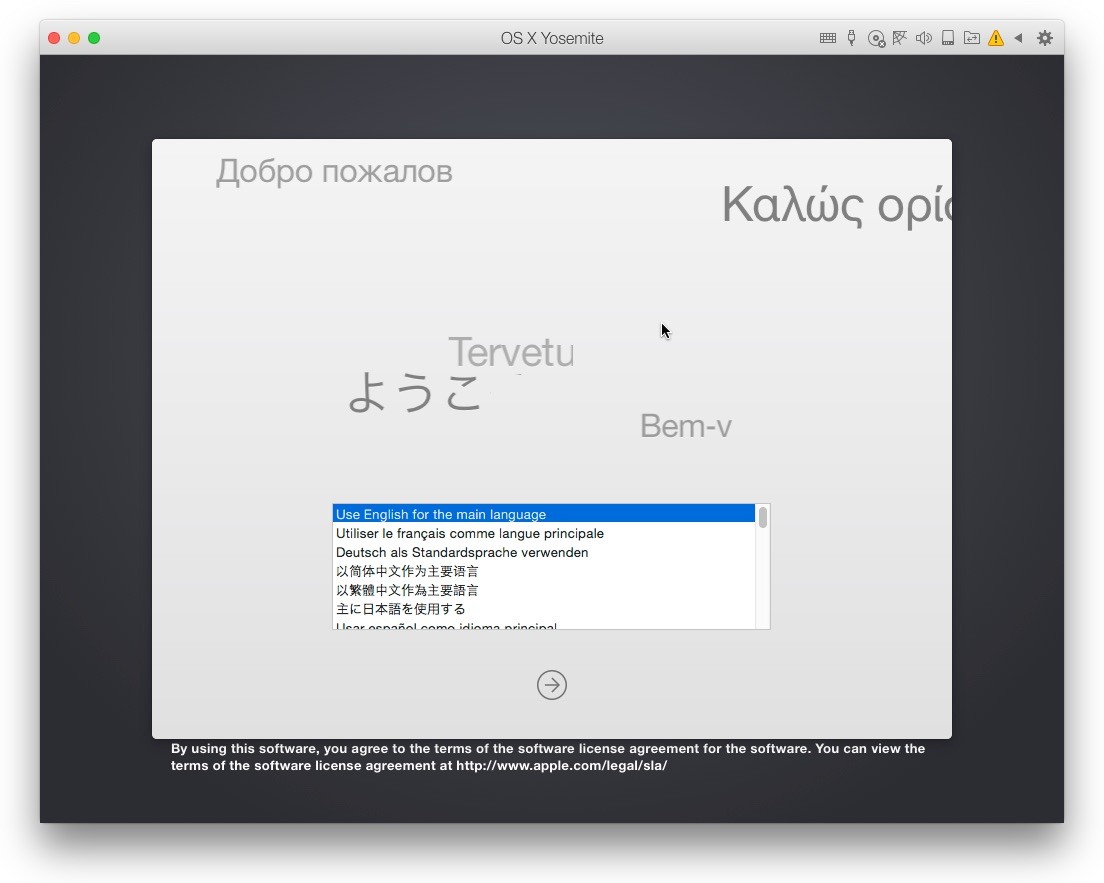Open the keyboard icon in the title bar
The image size is (1104, 883).
(x=828, y=38)
